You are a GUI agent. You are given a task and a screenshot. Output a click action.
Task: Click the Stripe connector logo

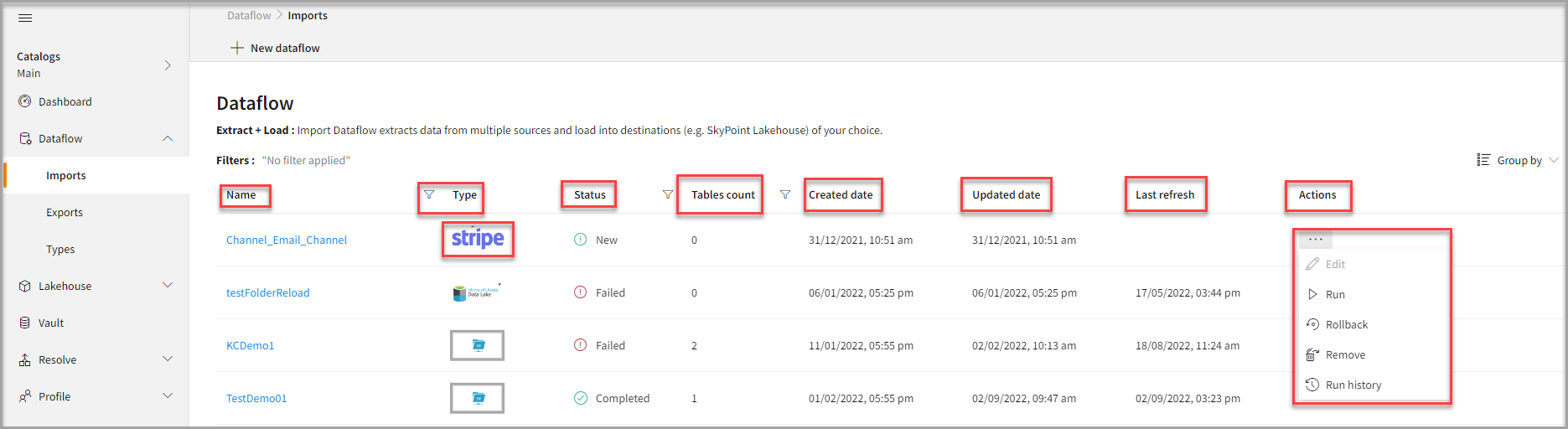pos(478,239)
